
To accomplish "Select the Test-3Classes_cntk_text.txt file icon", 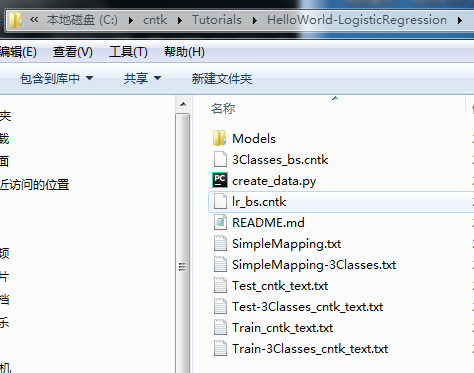I will pos(220,306).
